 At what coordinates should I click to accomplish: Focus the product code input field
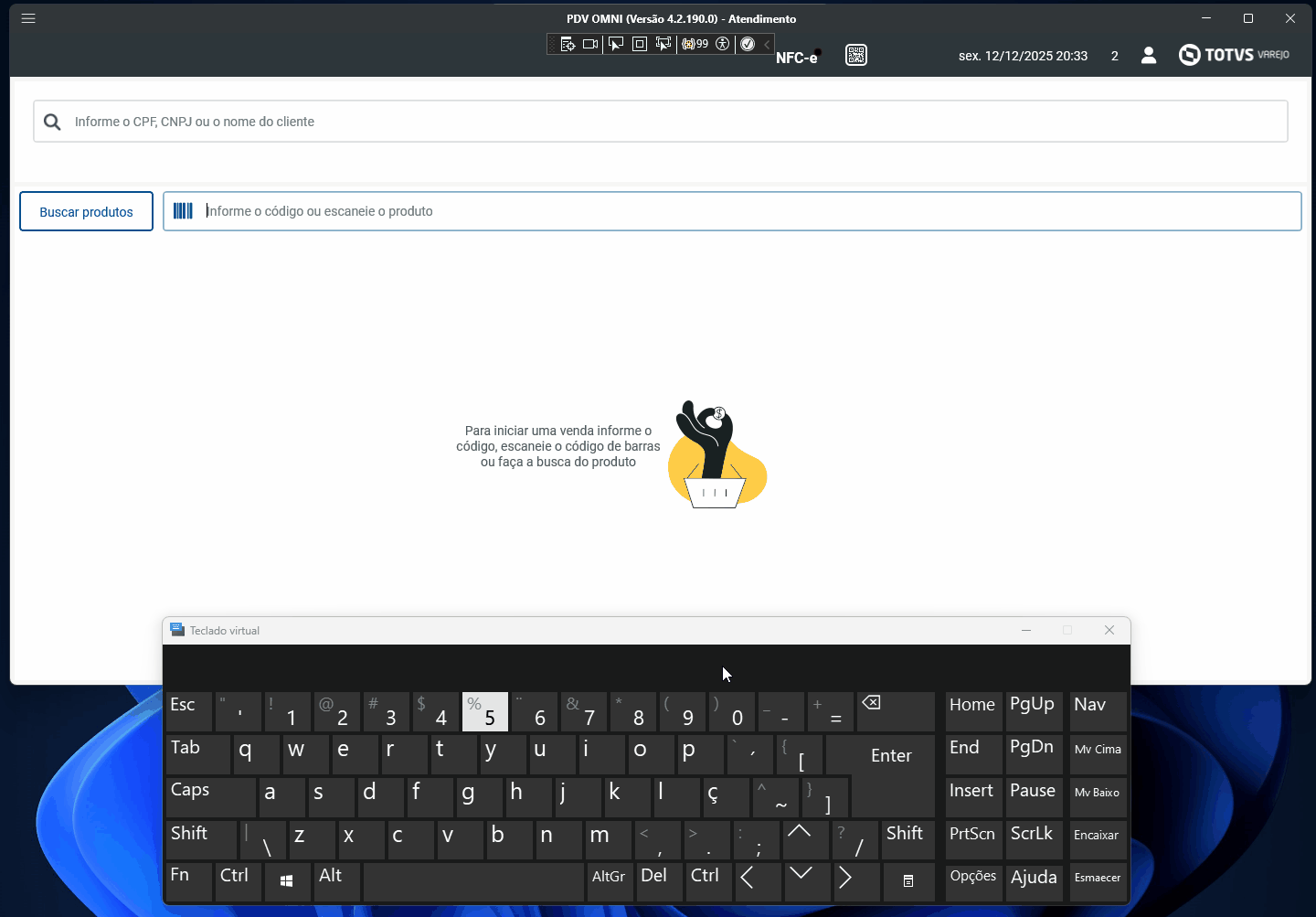732,211
